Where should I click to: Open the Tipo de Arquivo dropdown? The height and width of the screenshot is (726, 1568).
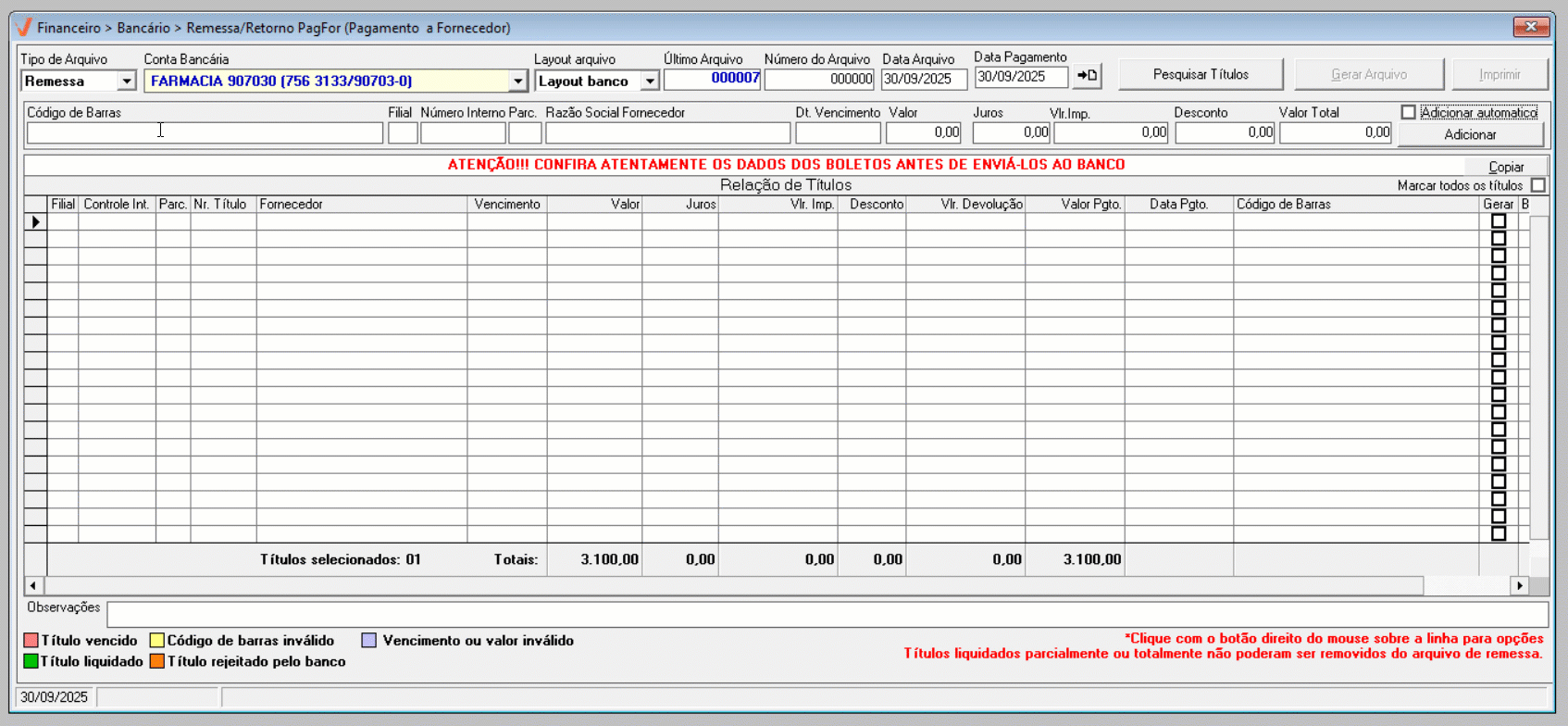(127, 81)
